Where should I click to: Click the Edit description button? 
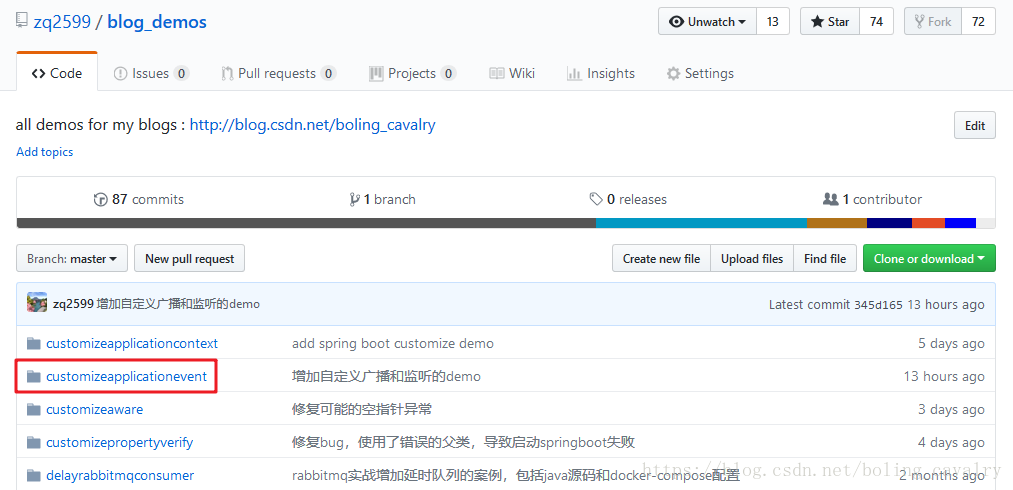[x=975, y=125]
